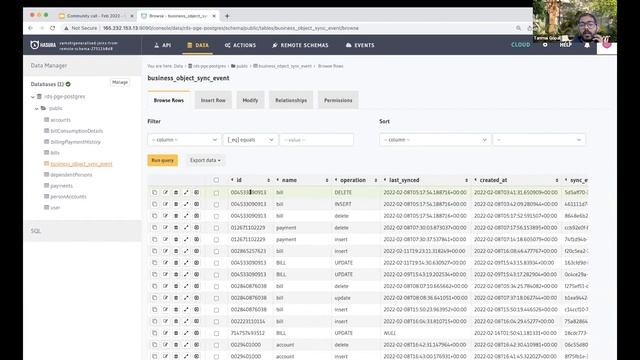Expand the 002840876038 update row

pyautogui.click(x=186, y=298)
